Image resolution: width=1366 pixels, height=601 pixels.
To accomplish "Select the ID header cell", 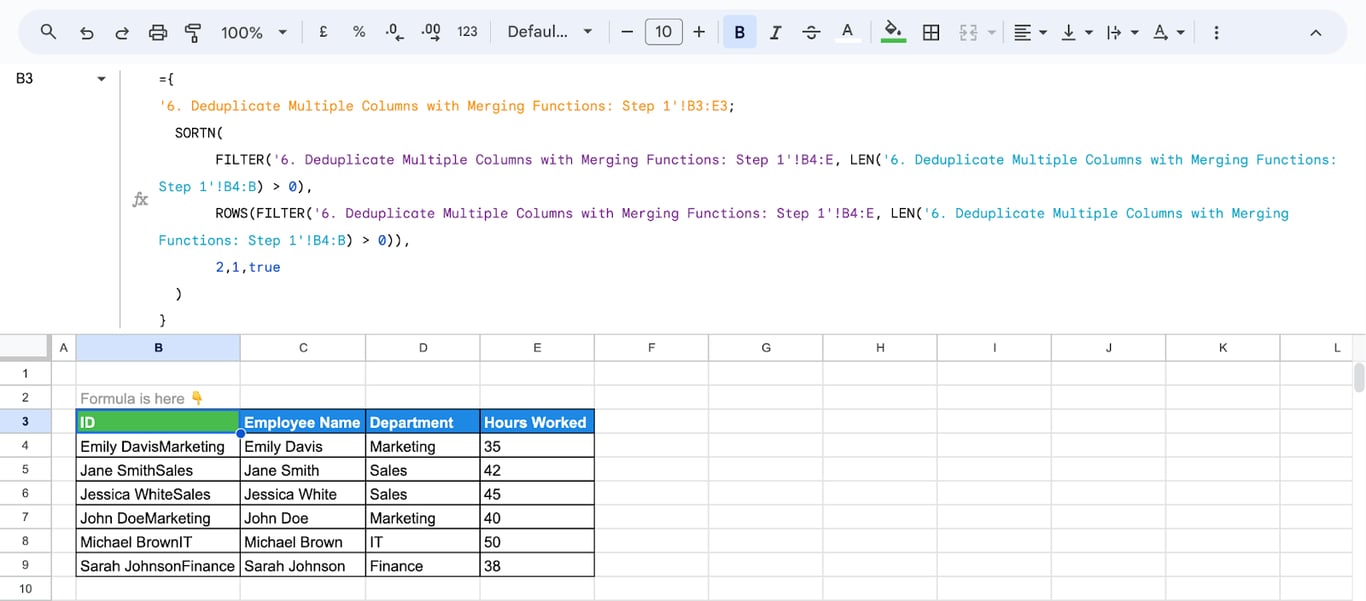I will [158, 422].
